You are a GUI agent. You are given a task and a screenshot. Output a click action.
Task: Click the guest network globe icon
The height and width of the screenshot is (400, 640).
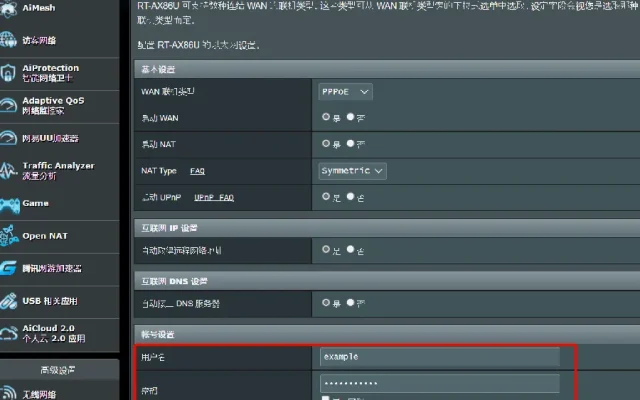click(x=8, y=40)
